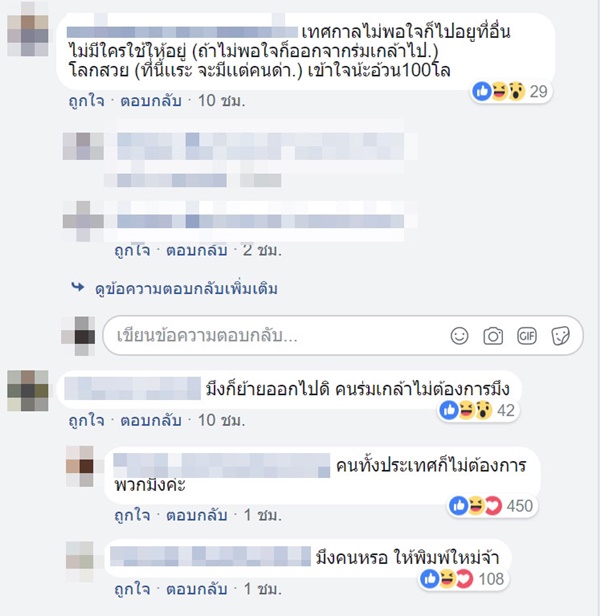Reply to the last comment with 108 reactions
Viewport: 600px width, 616px height.
click(197, 589)
